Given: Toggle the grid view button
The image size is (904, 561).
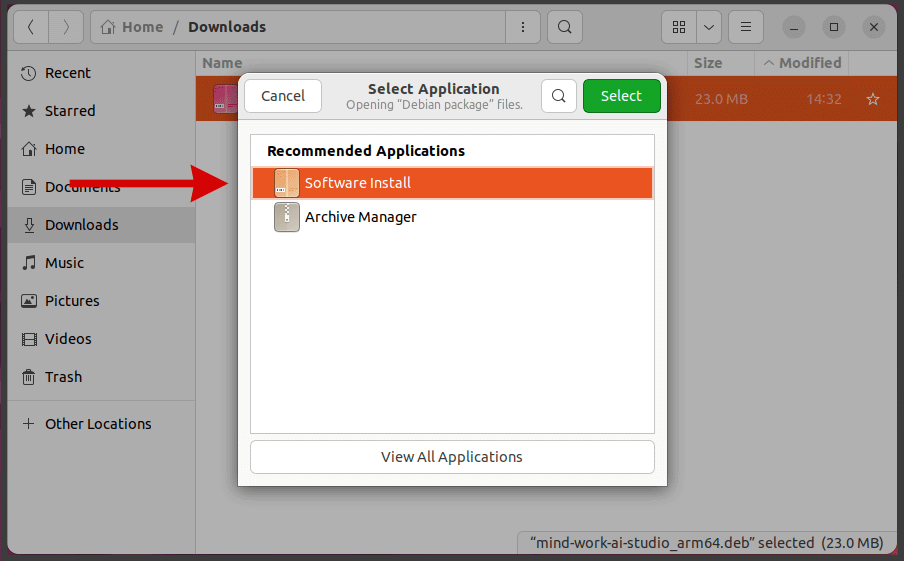Looking at the screenshot, I should 679,27.
